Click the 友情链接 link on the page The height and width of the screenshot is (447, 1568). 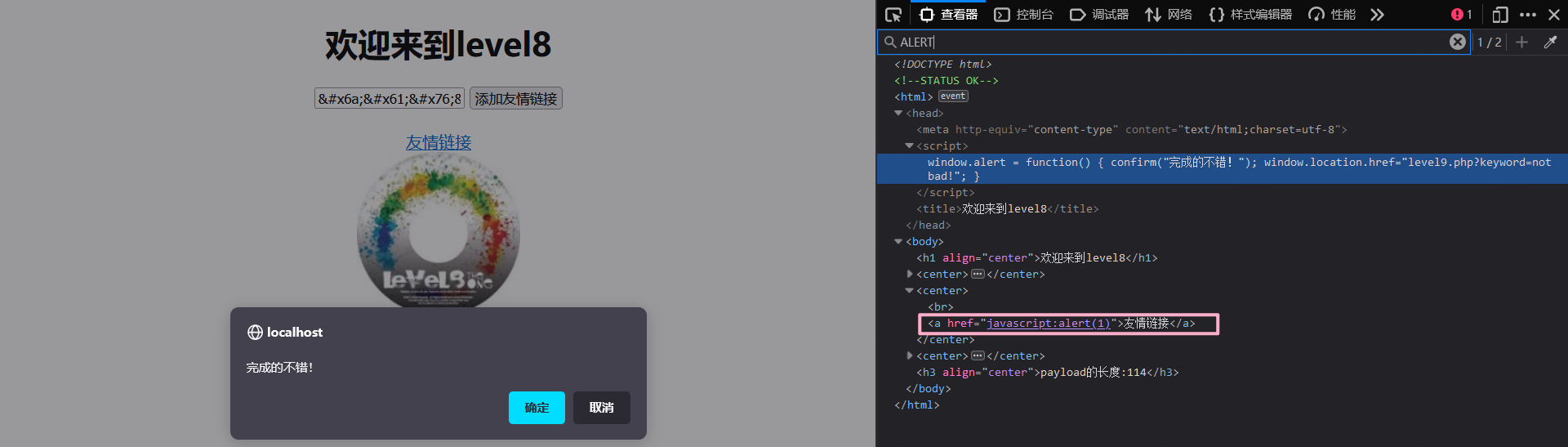(439, 142)
